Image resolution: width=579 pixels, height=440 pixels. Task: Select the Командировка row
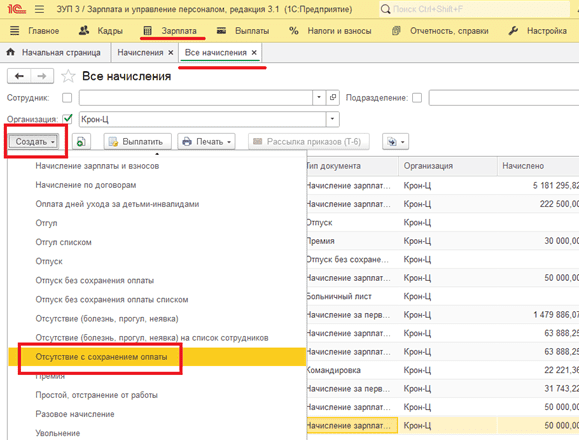click(443, 370)
